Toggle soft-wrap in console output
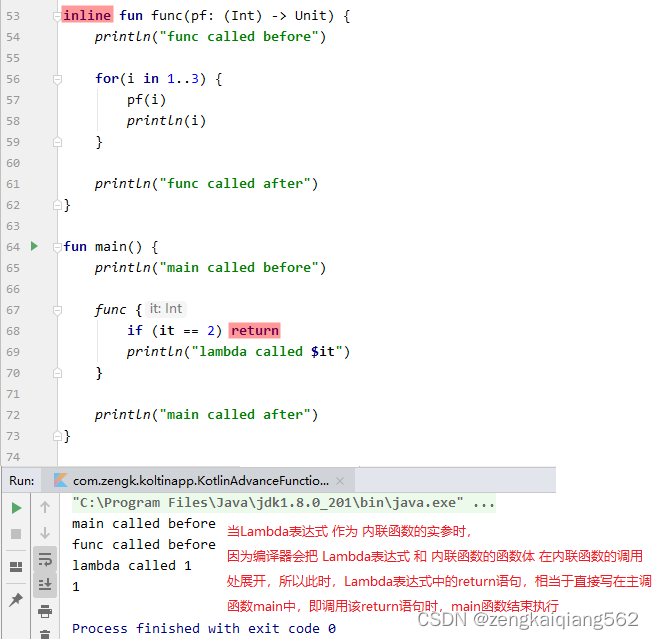This screenshot has height=639, width=653. (x=45, y=559)
